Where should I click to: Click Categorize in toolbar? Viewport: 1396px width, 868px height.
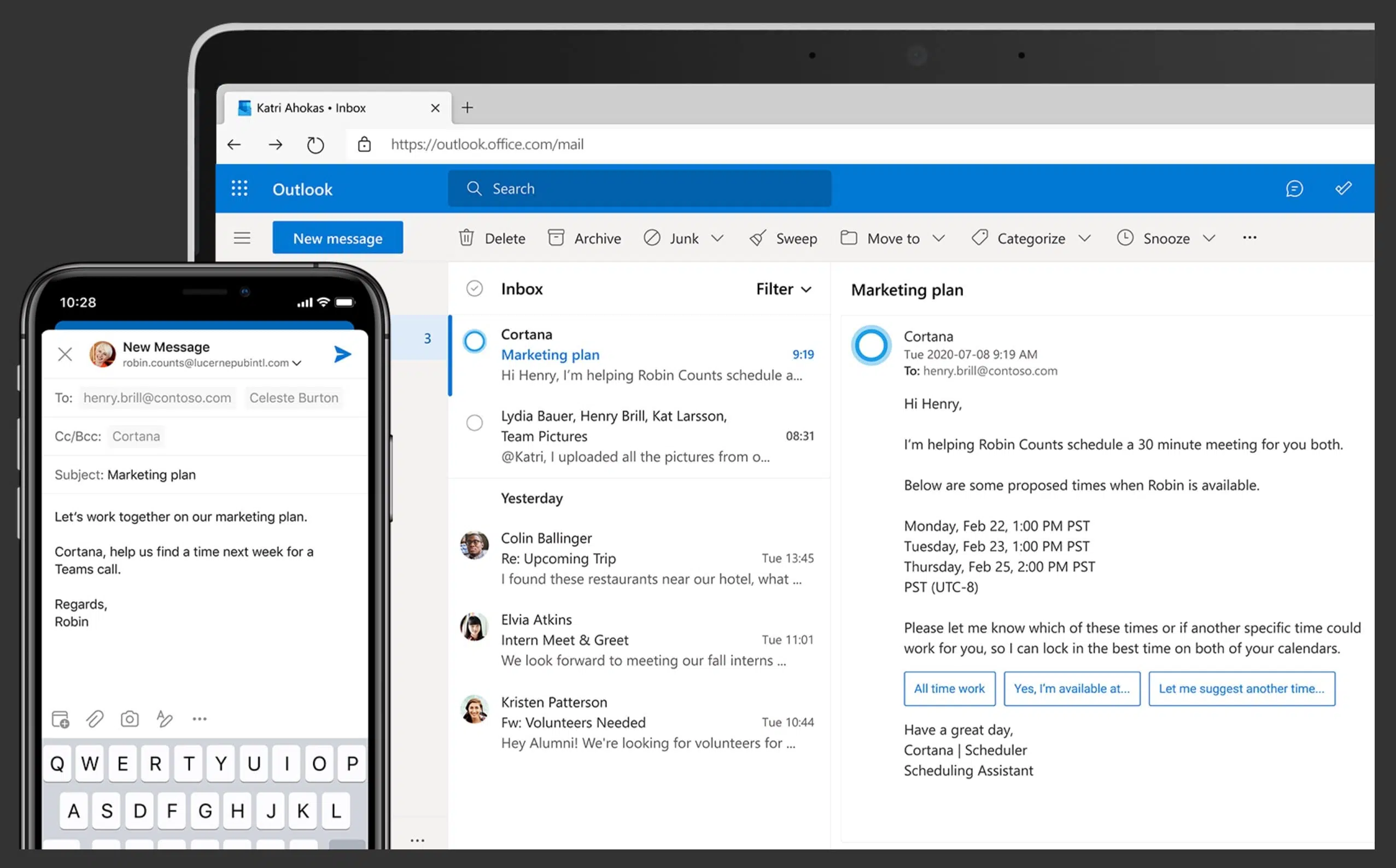(1018, 238)
